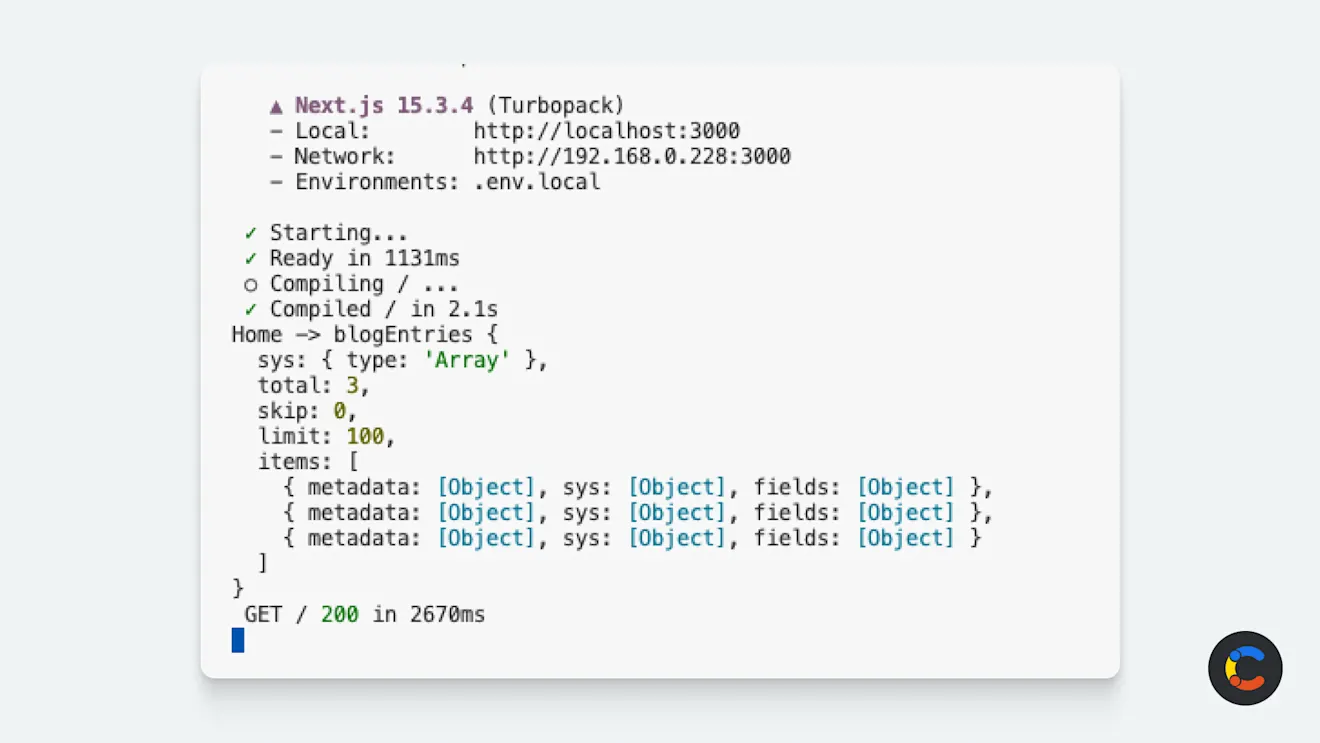Viewport: 1320px width, 743px height.
Task: Click the "Home -> blogEntries {" log line
Action: point(365,334)
